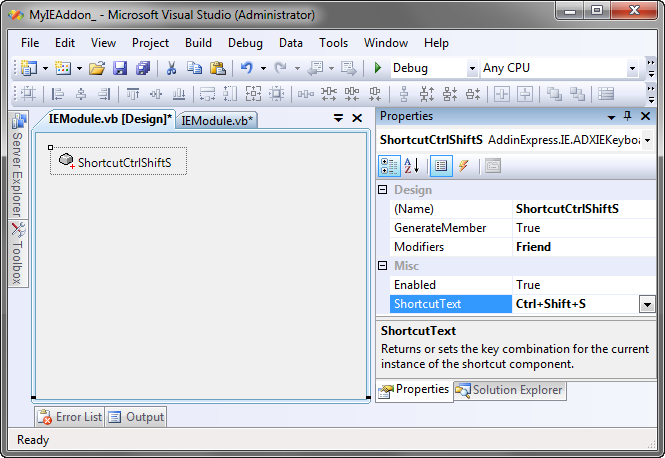This screenshot has width=665, height=458.
Task: Open the Properties window position menu arrow
Action: [x=611, y=117]
